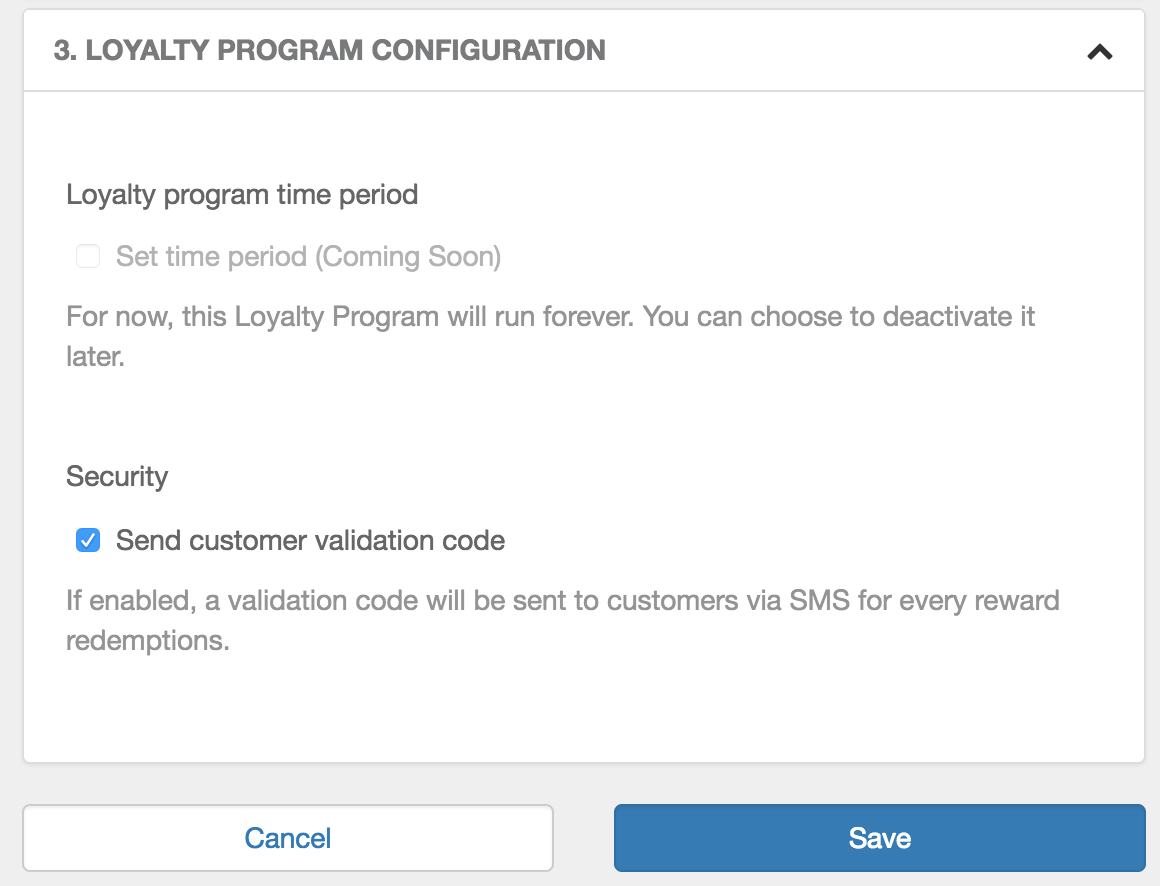The image size is (1160, 886).
Task: Enable the Coming Soon time period option
Action: (88, 256)
